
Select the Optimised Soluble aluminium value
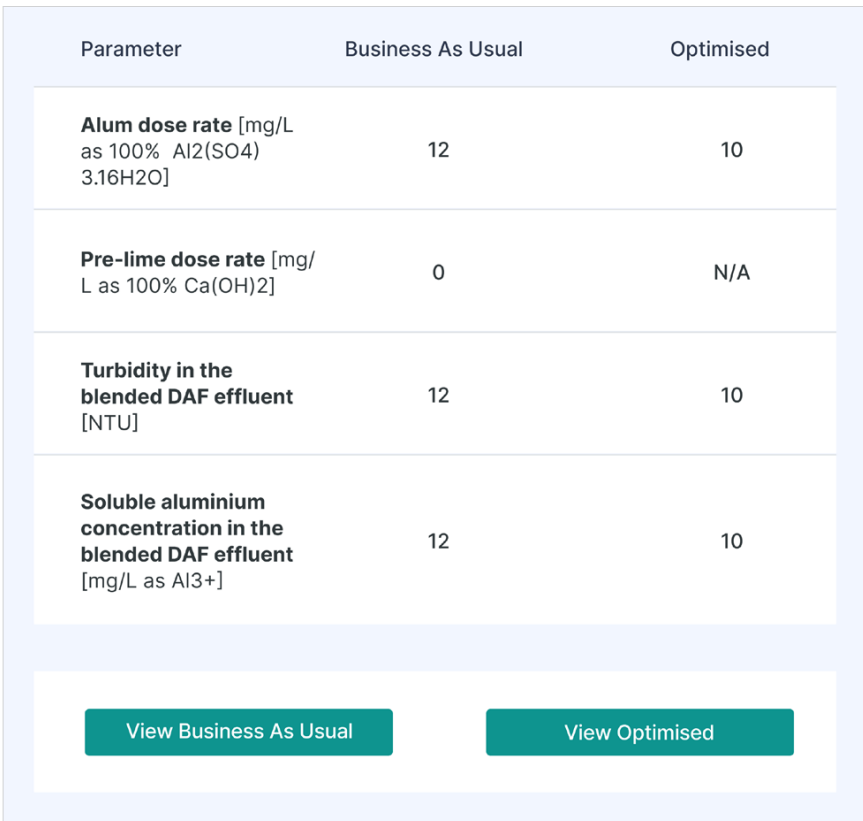731,541
